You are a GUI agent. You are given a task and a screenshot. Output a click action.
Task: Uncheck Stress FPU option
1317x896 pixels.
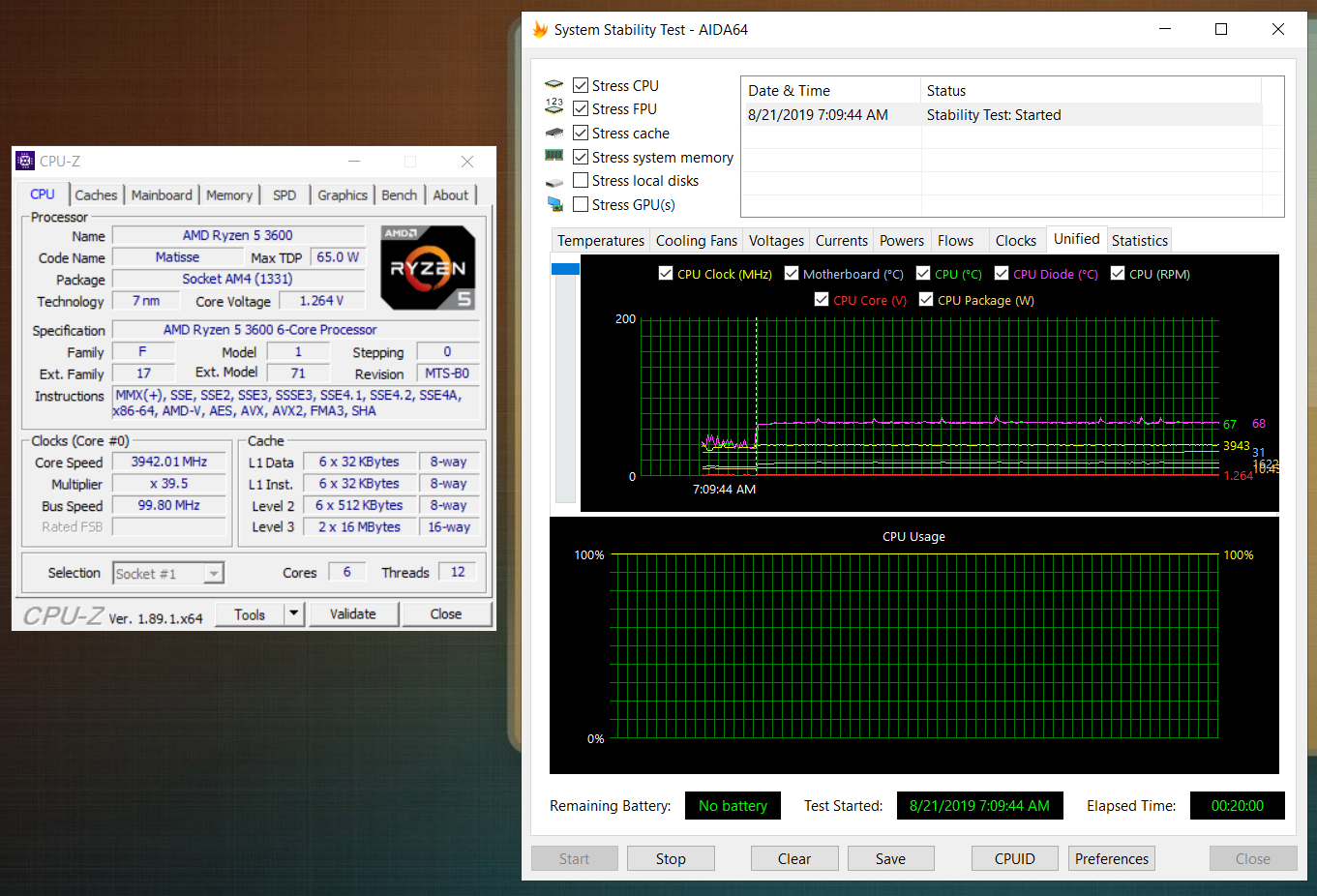point(581,108)
